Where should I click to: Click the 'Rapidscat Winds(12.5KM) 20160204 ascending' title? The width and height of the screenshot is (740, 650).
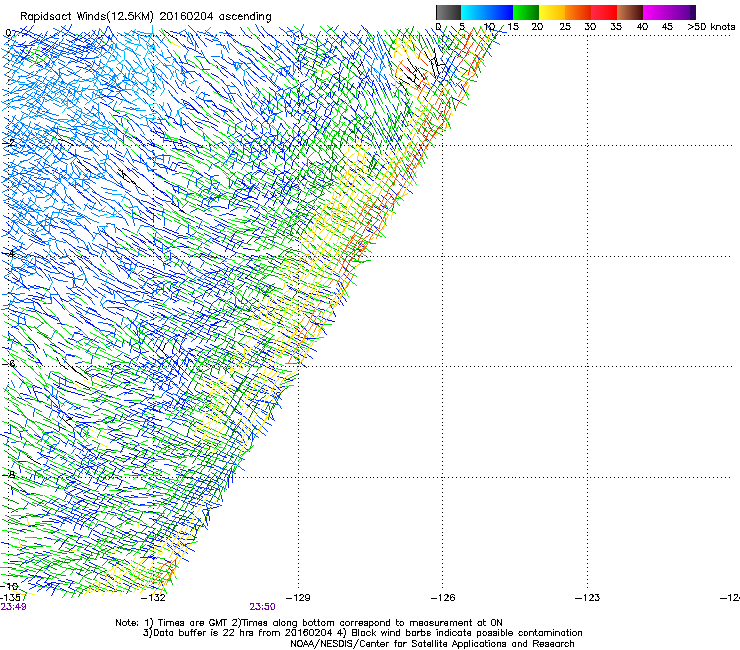(146, 17)
